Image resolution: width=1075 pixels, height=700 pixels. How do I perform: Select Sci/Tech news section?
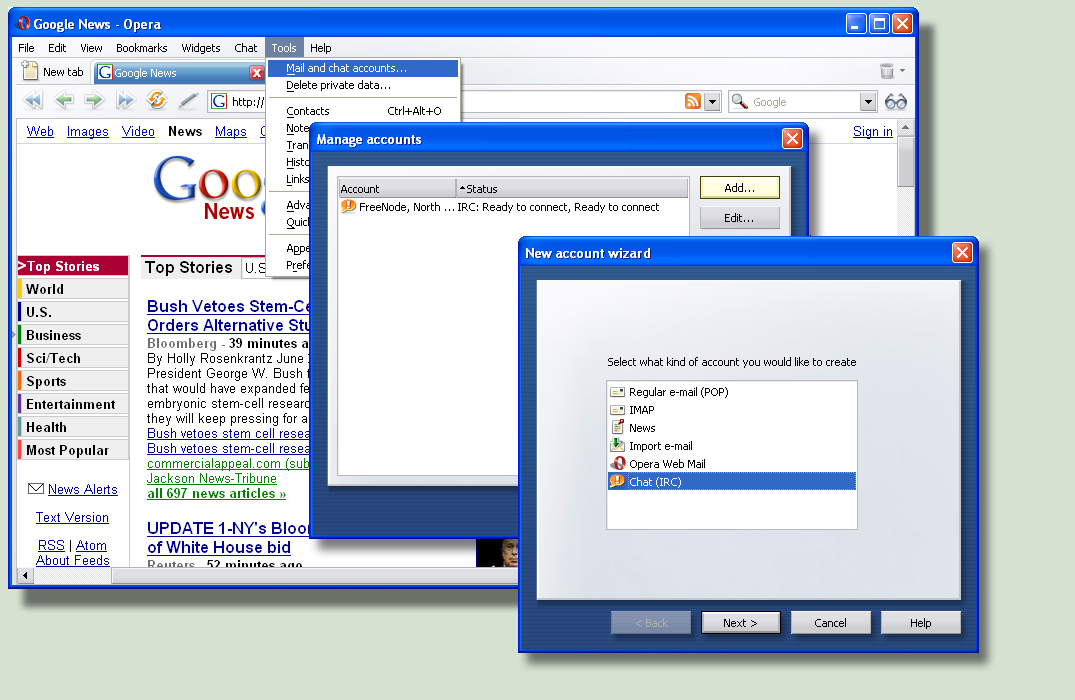coord(73,358)
